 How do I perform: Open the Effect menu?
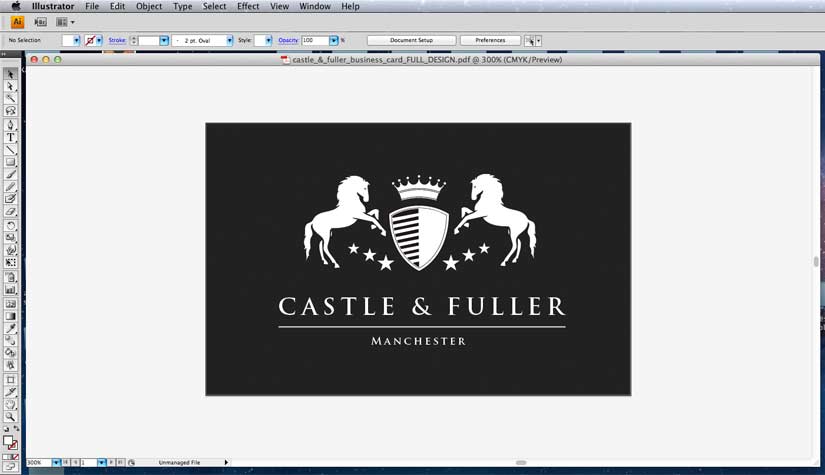(248, 6)
